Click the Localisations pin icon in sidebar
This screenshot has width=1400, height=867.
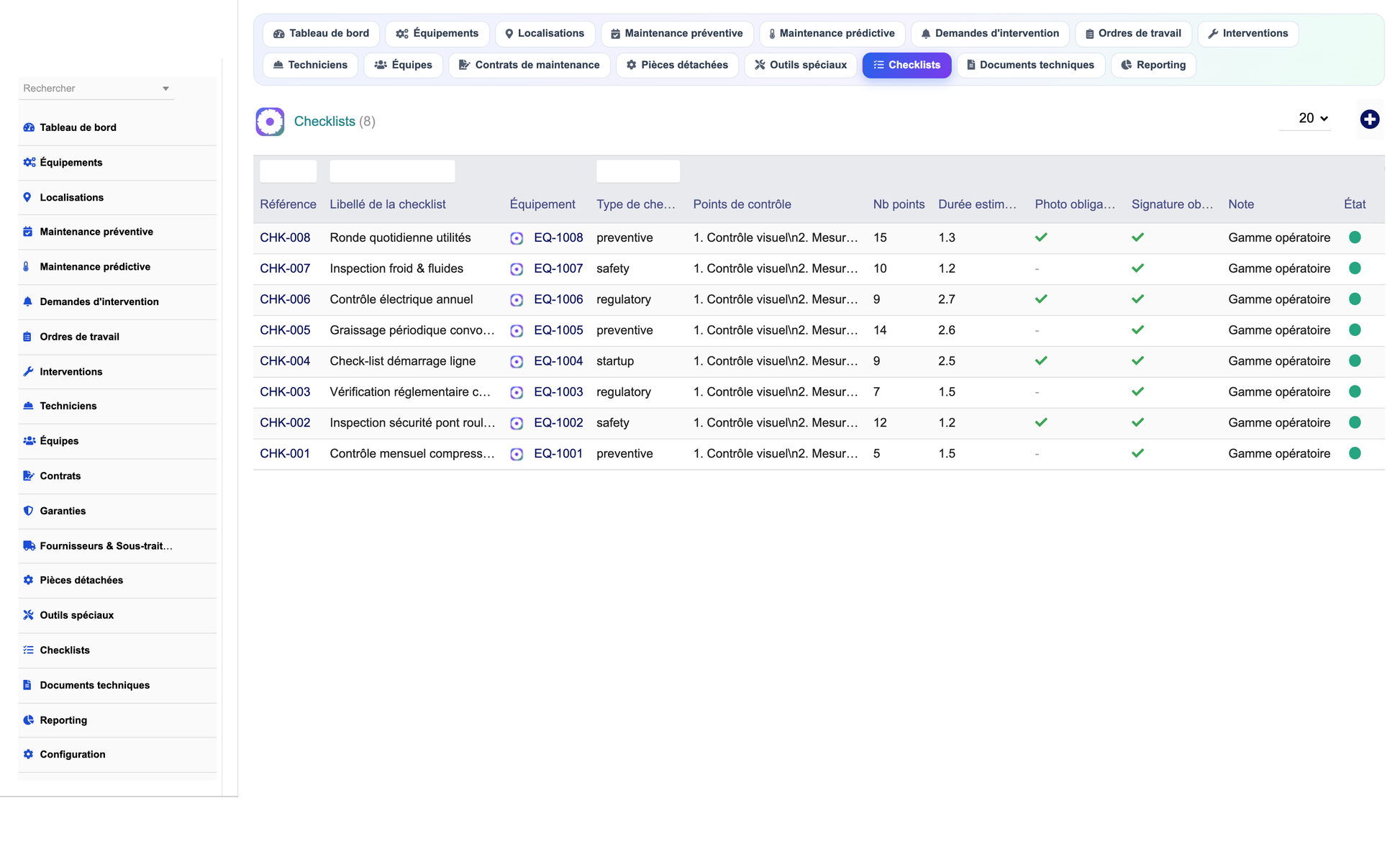point(27,197)
